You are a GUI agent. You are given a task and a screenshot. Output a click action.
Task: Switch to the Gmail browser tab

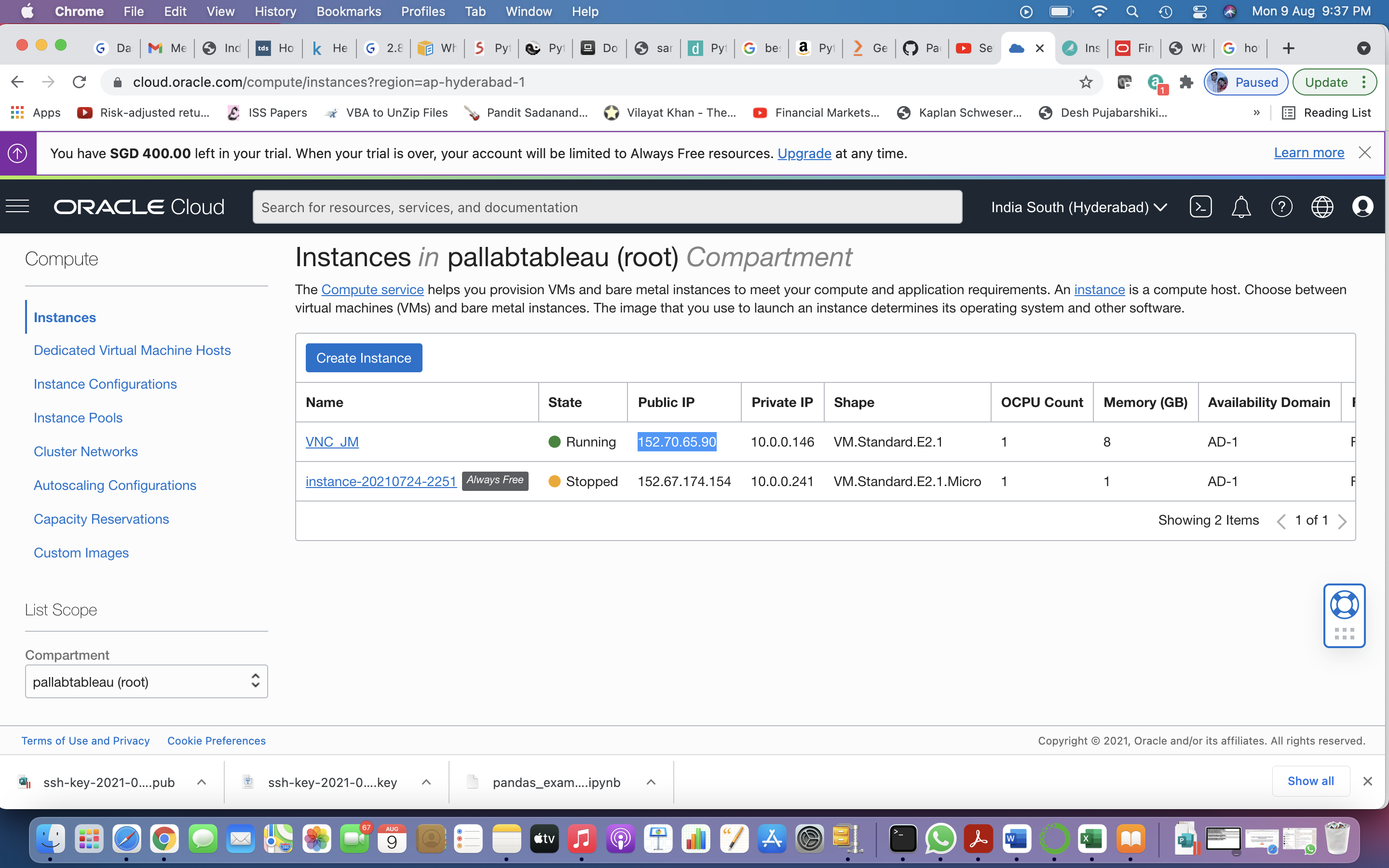[x=167, y=48]
